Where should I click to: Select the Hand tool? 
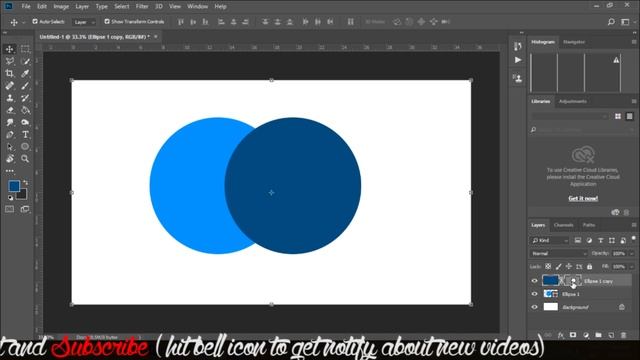9,159
